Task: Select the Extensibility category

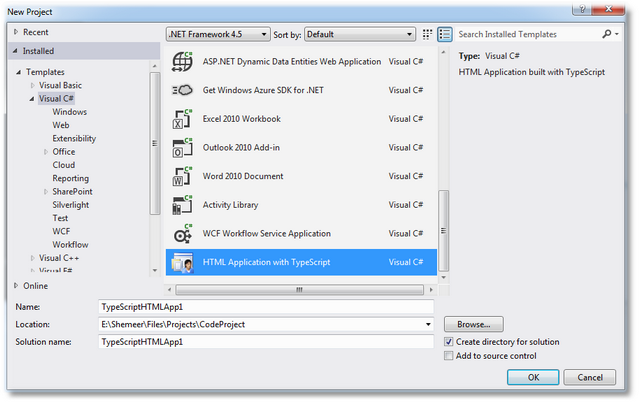Action: pos(74,138)
